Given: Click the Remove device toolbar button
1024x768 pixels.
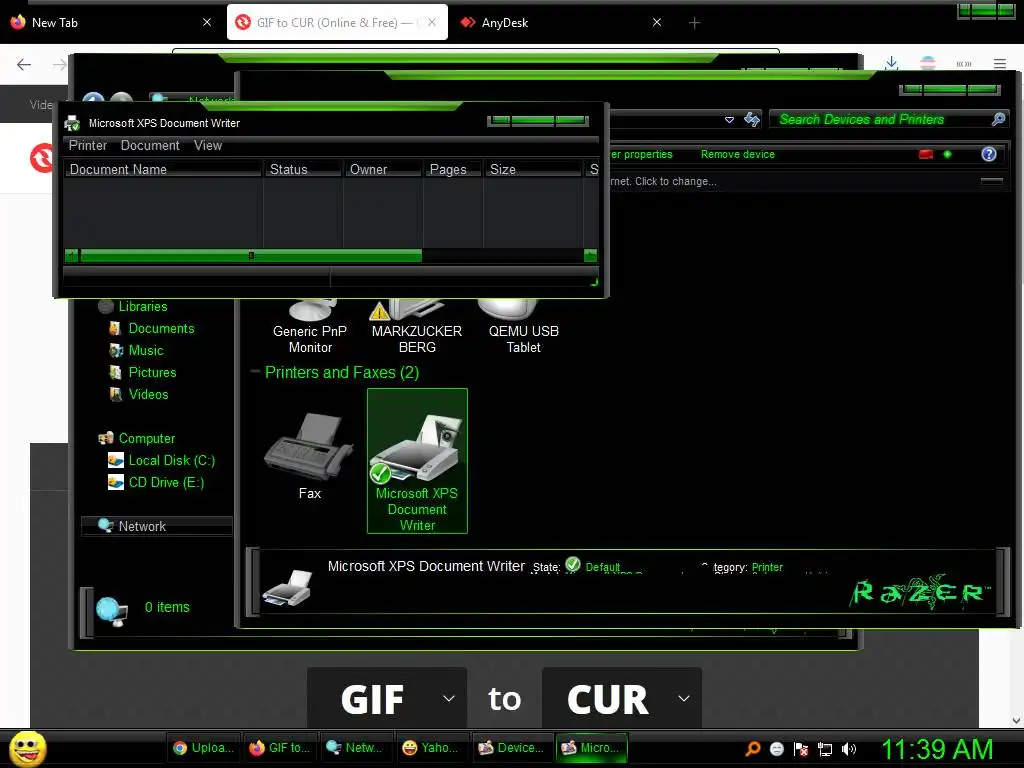Looking at the screenshot, I should (x=737, y=154).
